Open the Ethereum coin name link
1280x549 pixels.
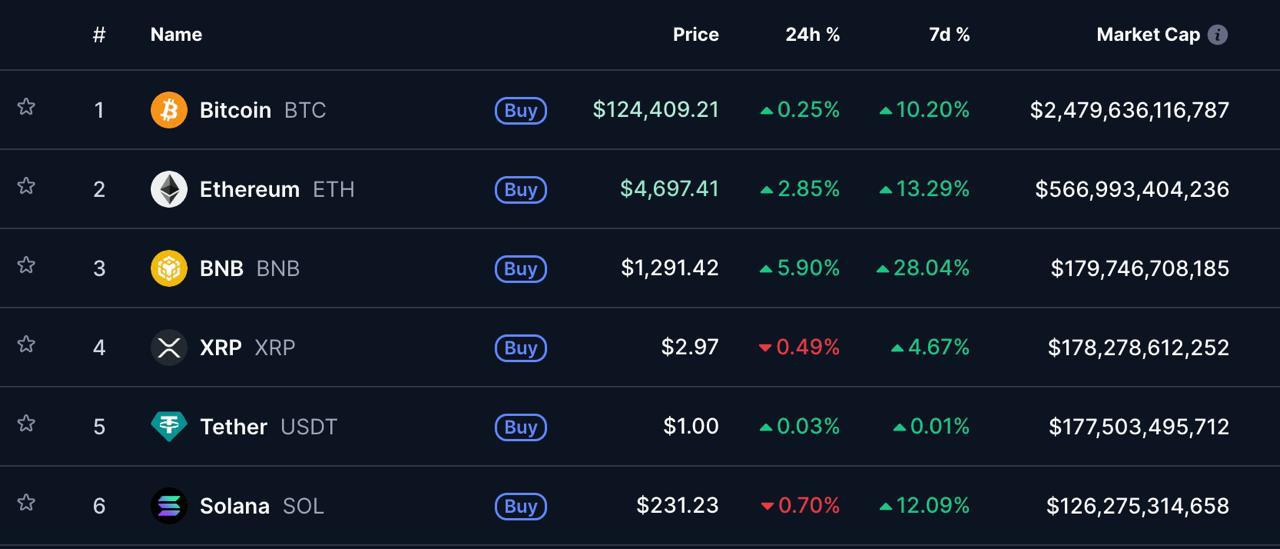(x=250, y=189)
